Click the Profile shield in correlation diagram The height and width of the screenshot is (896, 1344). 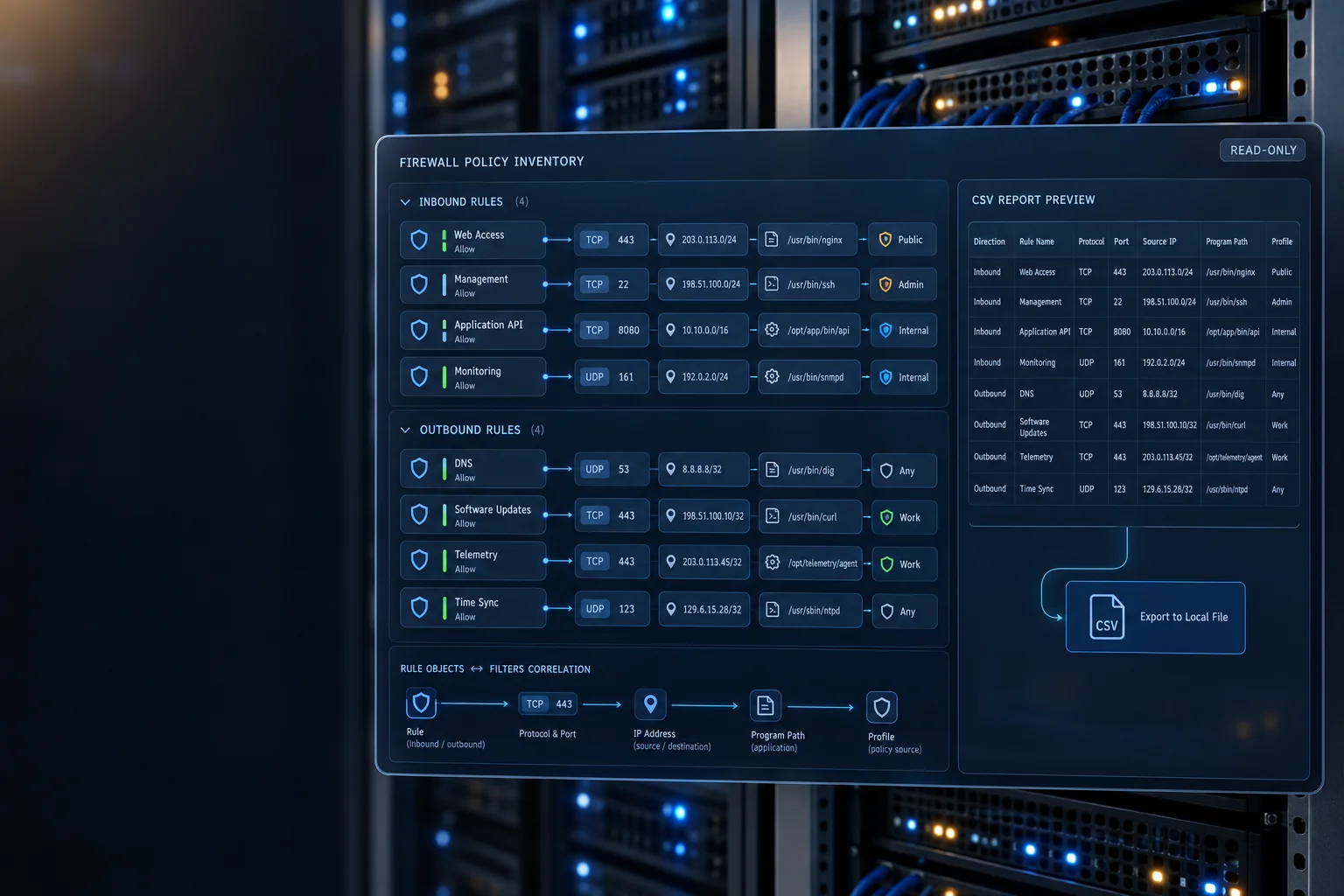click(x=882, y=707)
